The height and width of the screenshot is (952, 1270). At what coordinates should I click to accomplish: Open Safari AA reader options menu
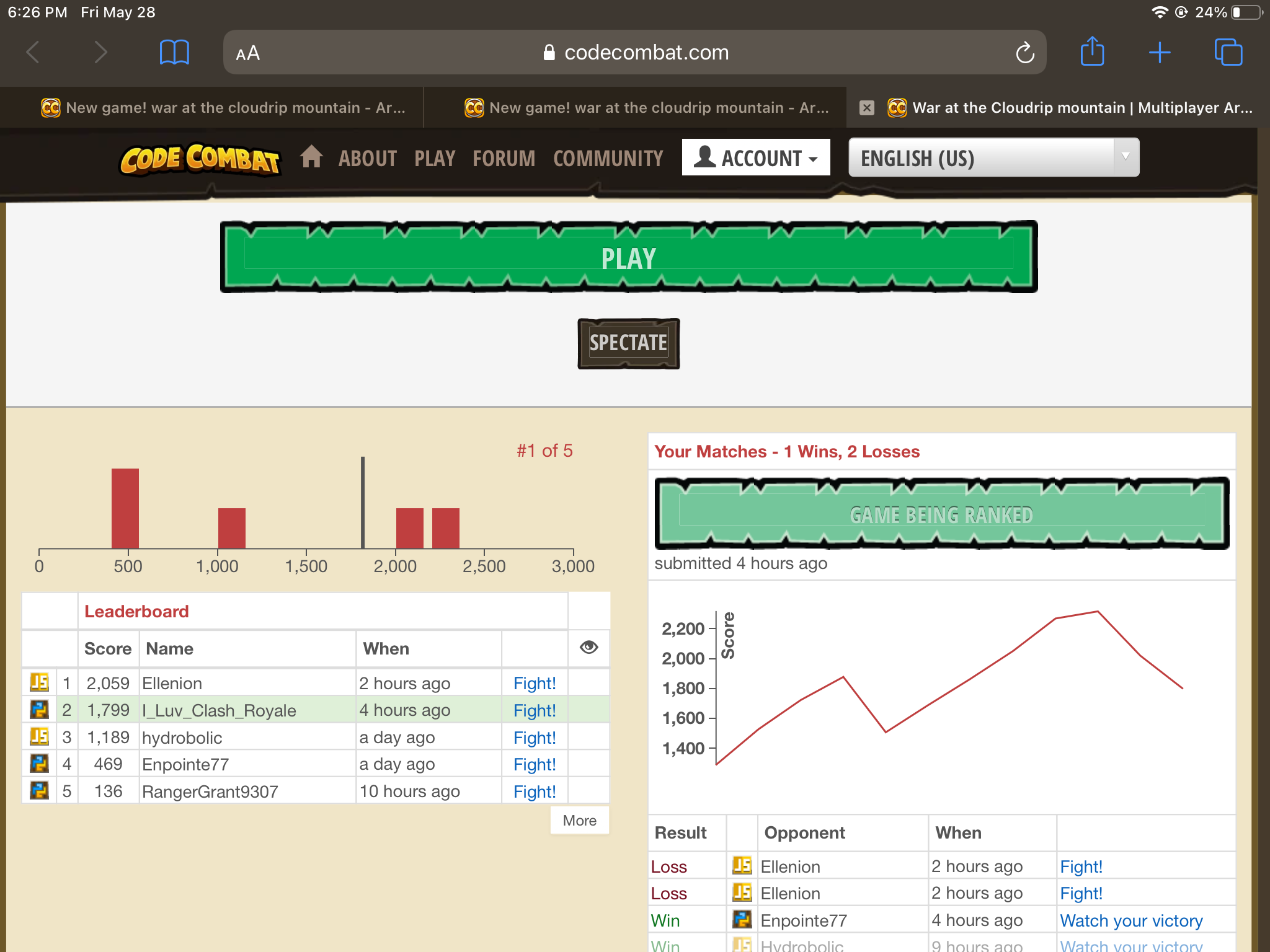pyautogui.click(x=247, y=53)
